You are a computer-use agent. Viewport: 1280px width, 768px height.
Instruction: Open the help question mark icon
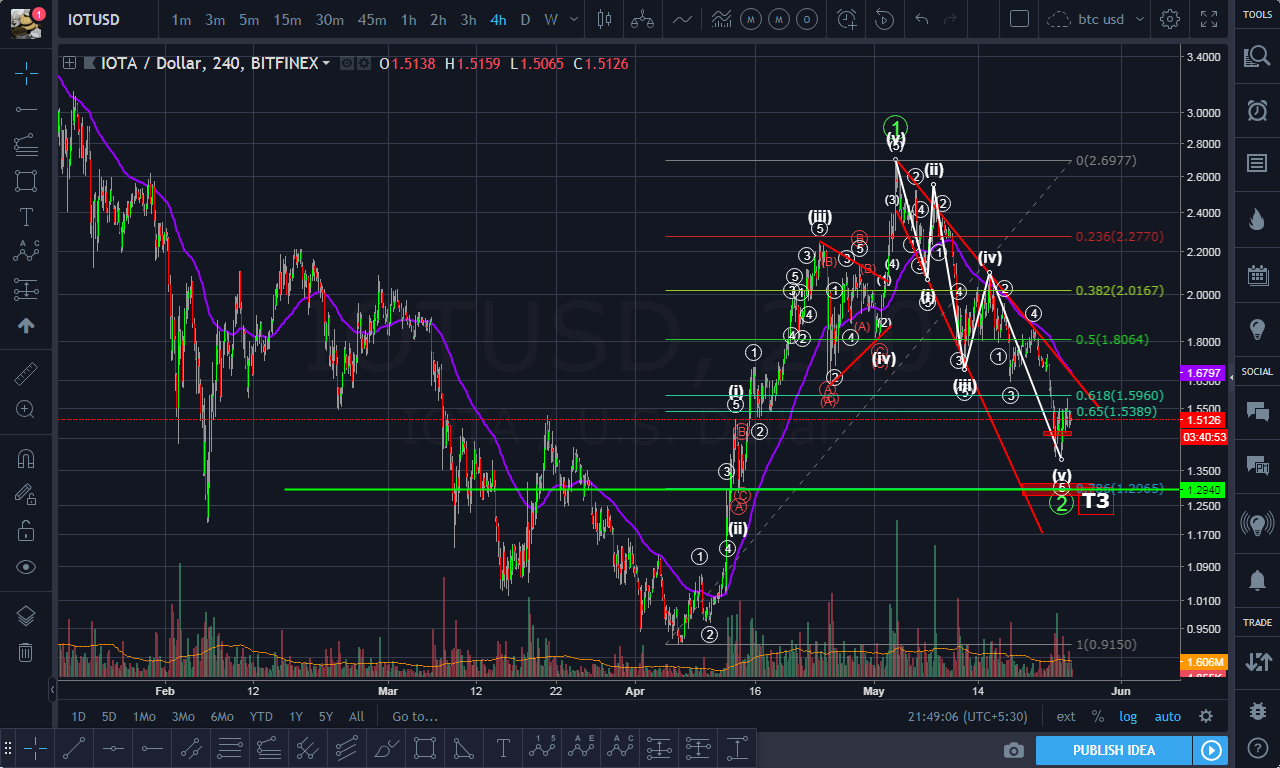coord(1257,750)
